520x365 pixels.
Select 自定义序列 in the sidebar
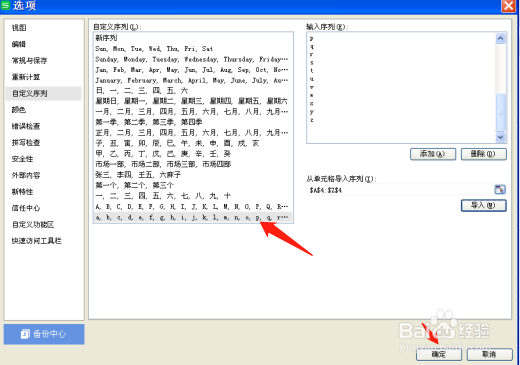click(43, 93)
